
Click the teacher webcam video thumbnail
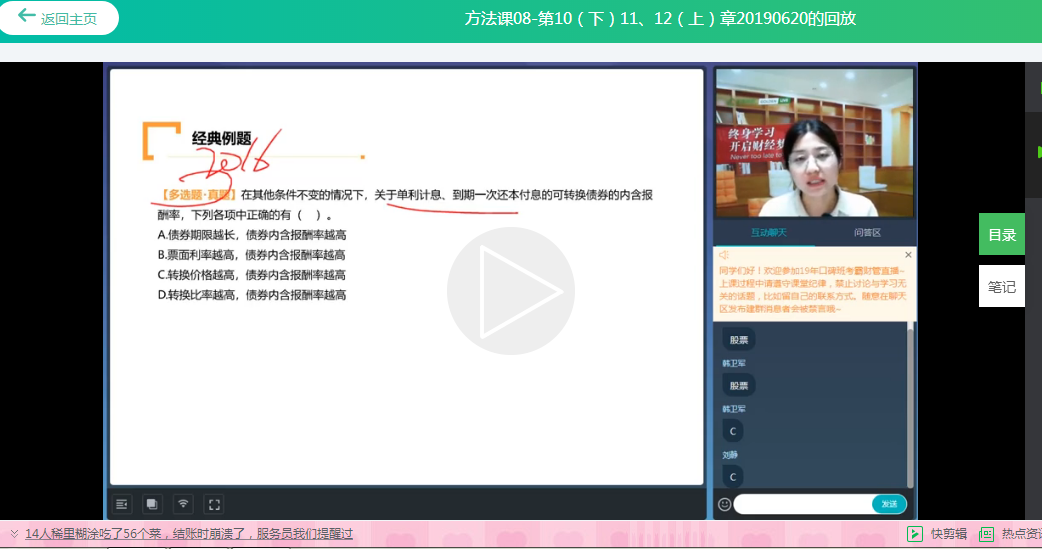(814, 142)
